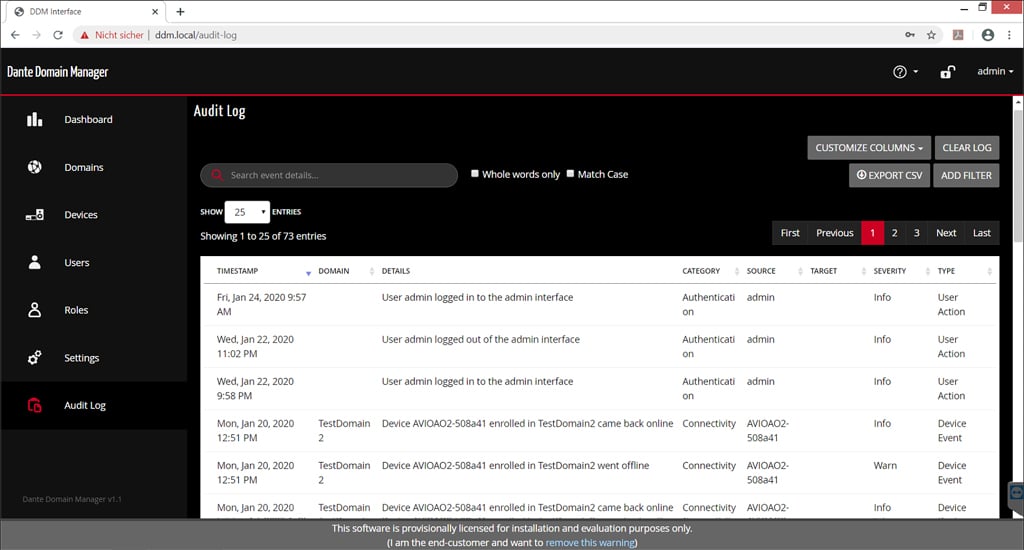Expand the Customize Columns dropdown
1024x550 pixels.
869,148
